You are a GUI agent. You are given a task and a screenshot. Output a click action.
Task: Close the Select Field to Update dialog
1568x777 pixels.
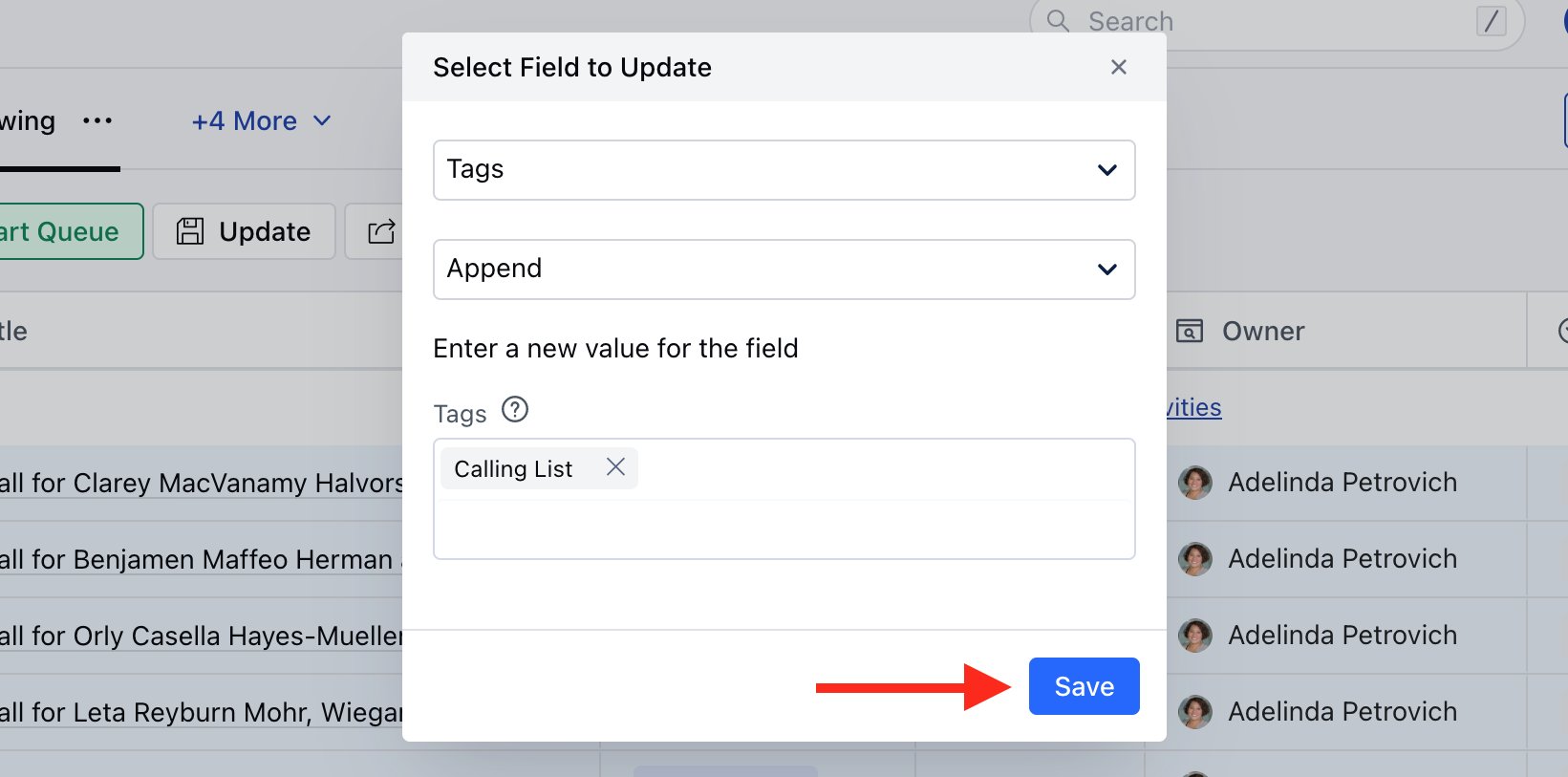click(1119, 67)
